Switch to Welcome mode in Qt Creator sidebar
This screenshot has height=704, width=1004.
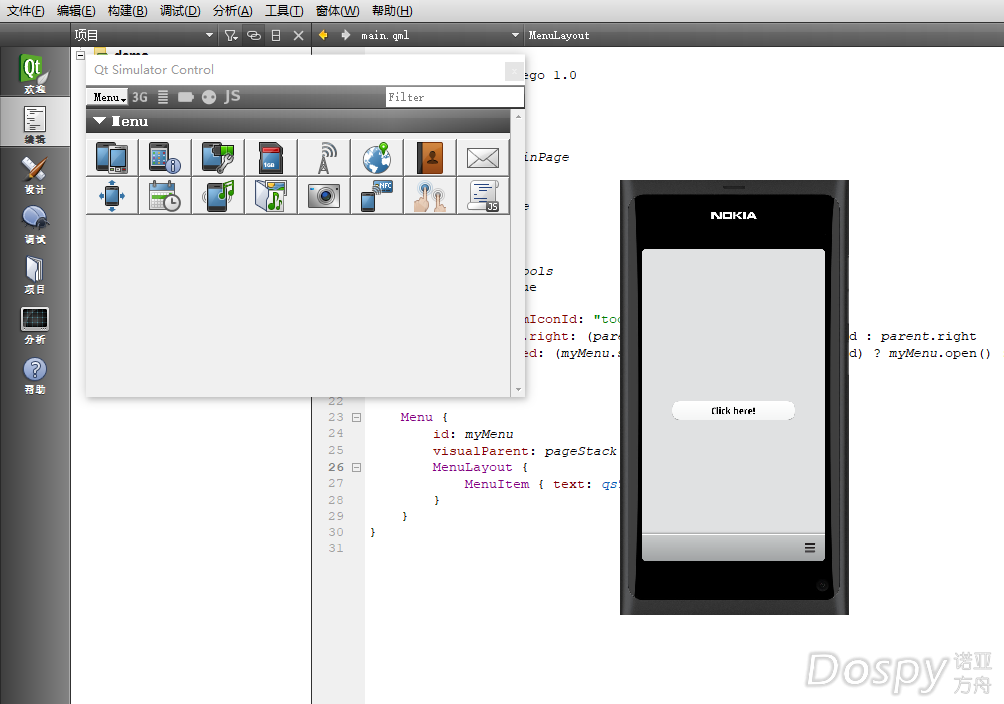(x=35, y=74)
